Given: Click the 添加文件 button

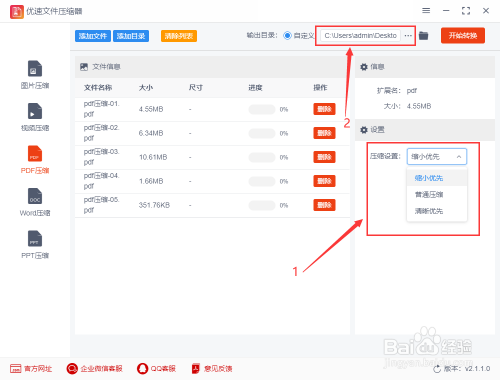Looking at the screenshot, I should click(x=93, y=36).
